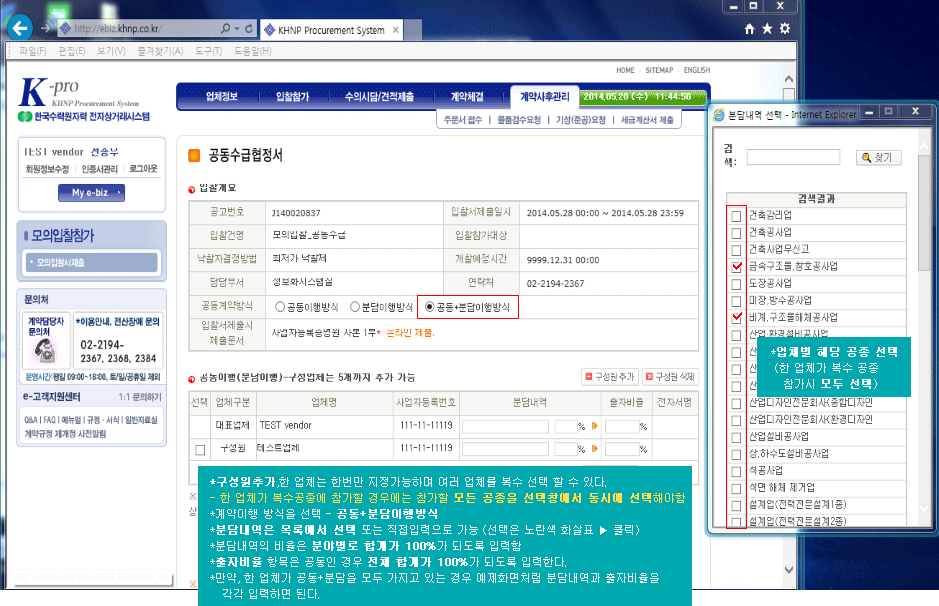Switch to the 계약체결 tab
Viewport: 939px width, 606px height.
click(x=467, y=96)
